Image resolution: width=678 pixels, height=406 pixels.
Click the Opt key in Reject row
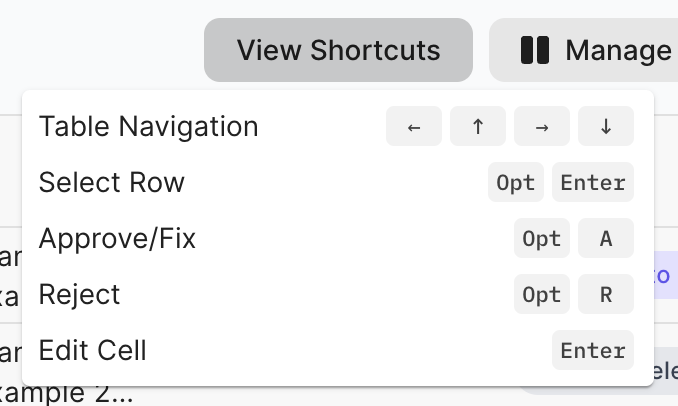click(x=542, y=295)
